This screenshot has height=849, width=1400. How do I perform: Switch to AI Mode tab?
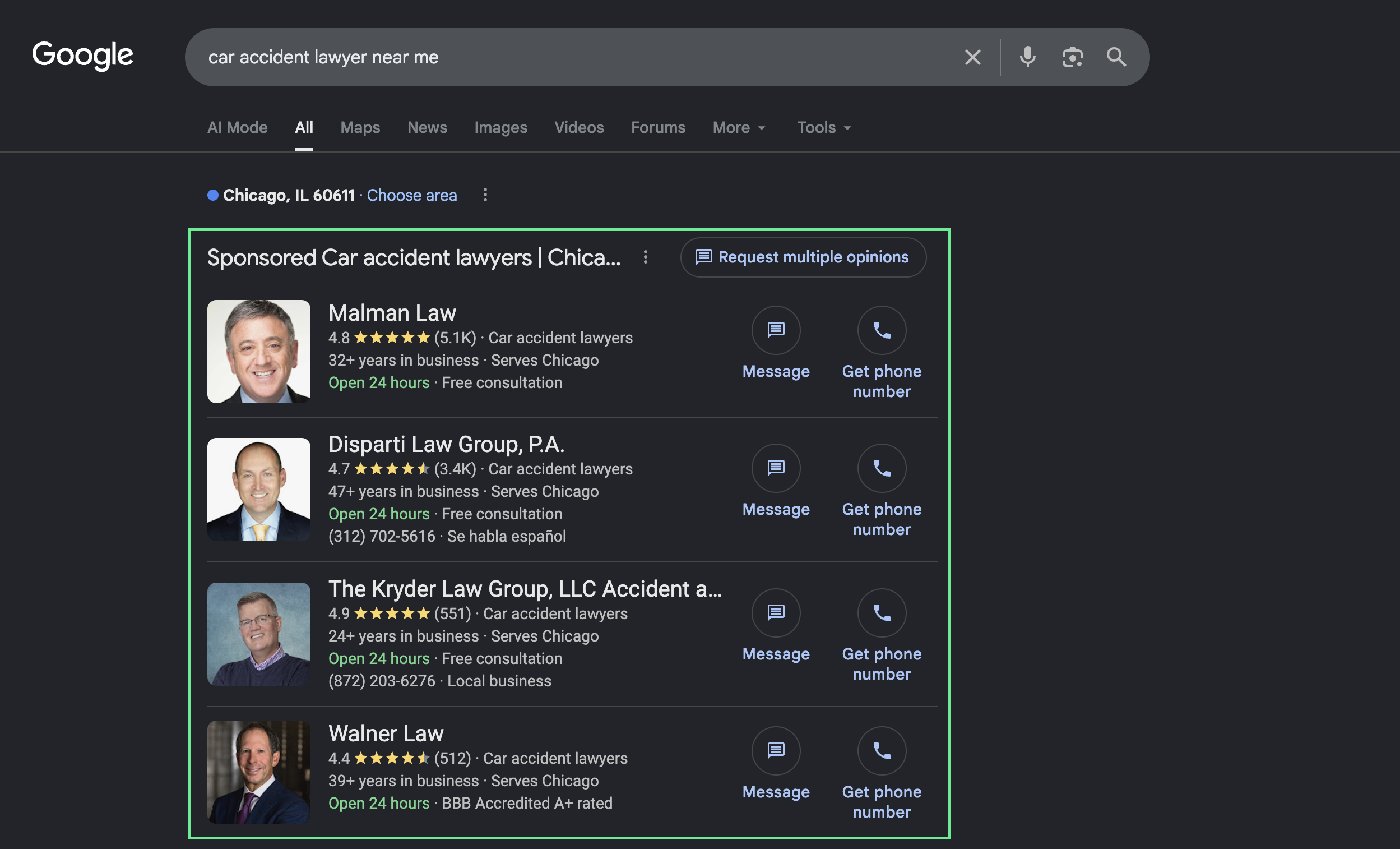coord(237,127)
